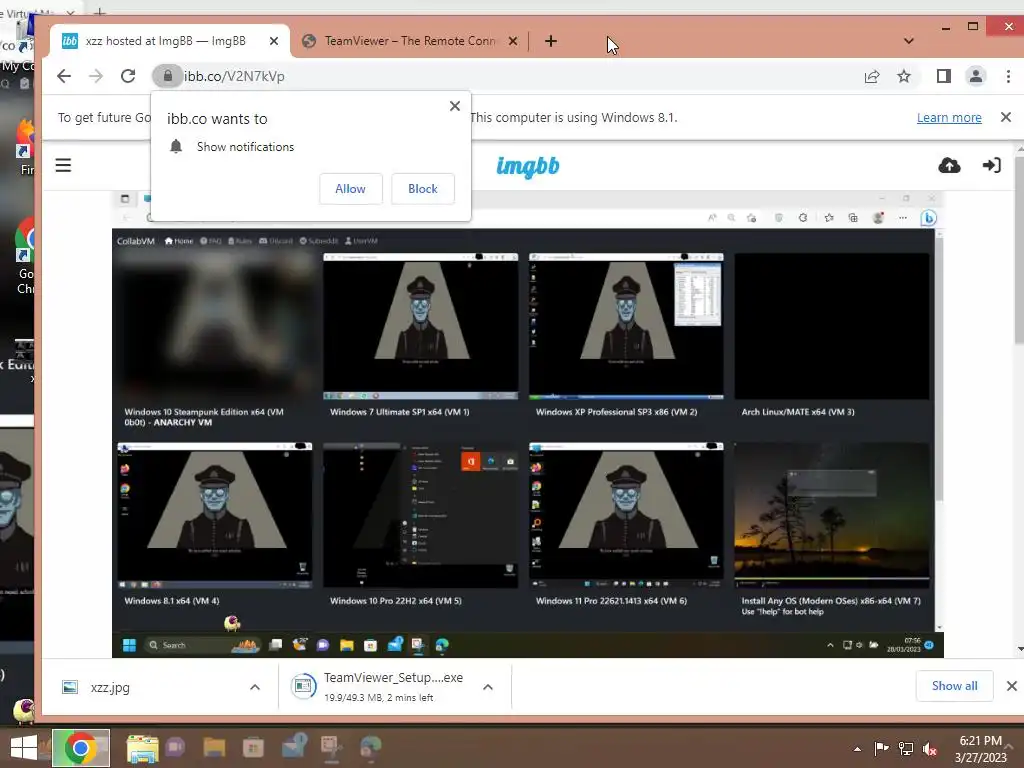
Task: Block ibb.co notifications
Action: 423,189
